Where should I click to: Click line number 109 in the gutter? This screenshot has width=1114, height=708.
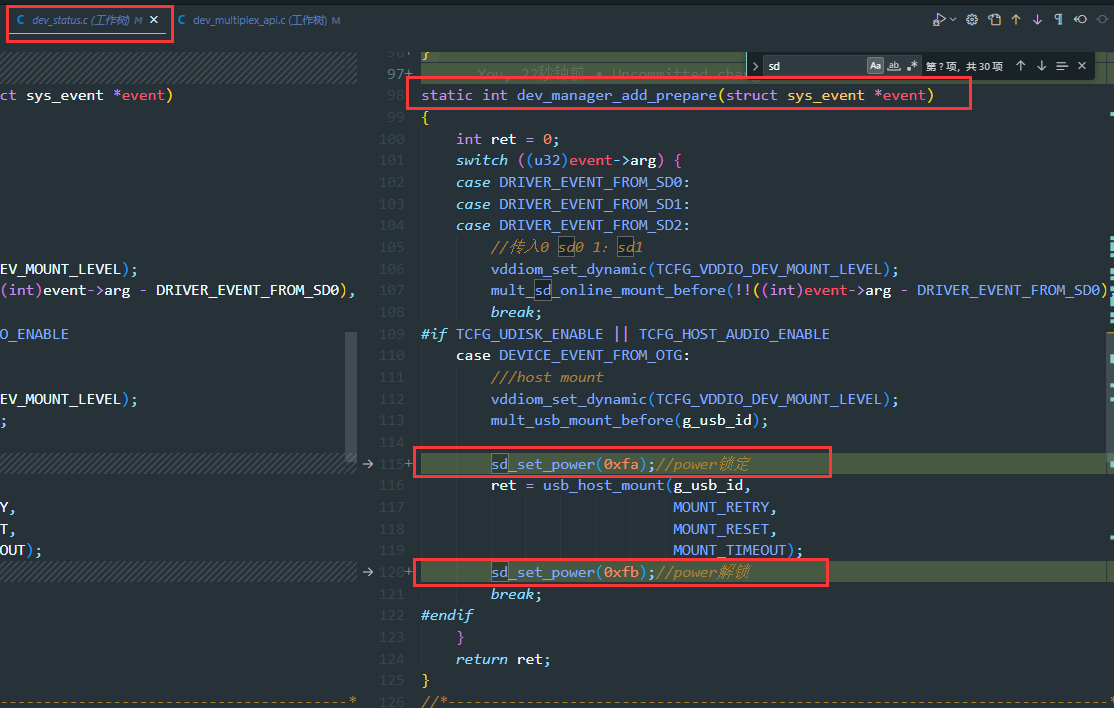pos(391,334)
